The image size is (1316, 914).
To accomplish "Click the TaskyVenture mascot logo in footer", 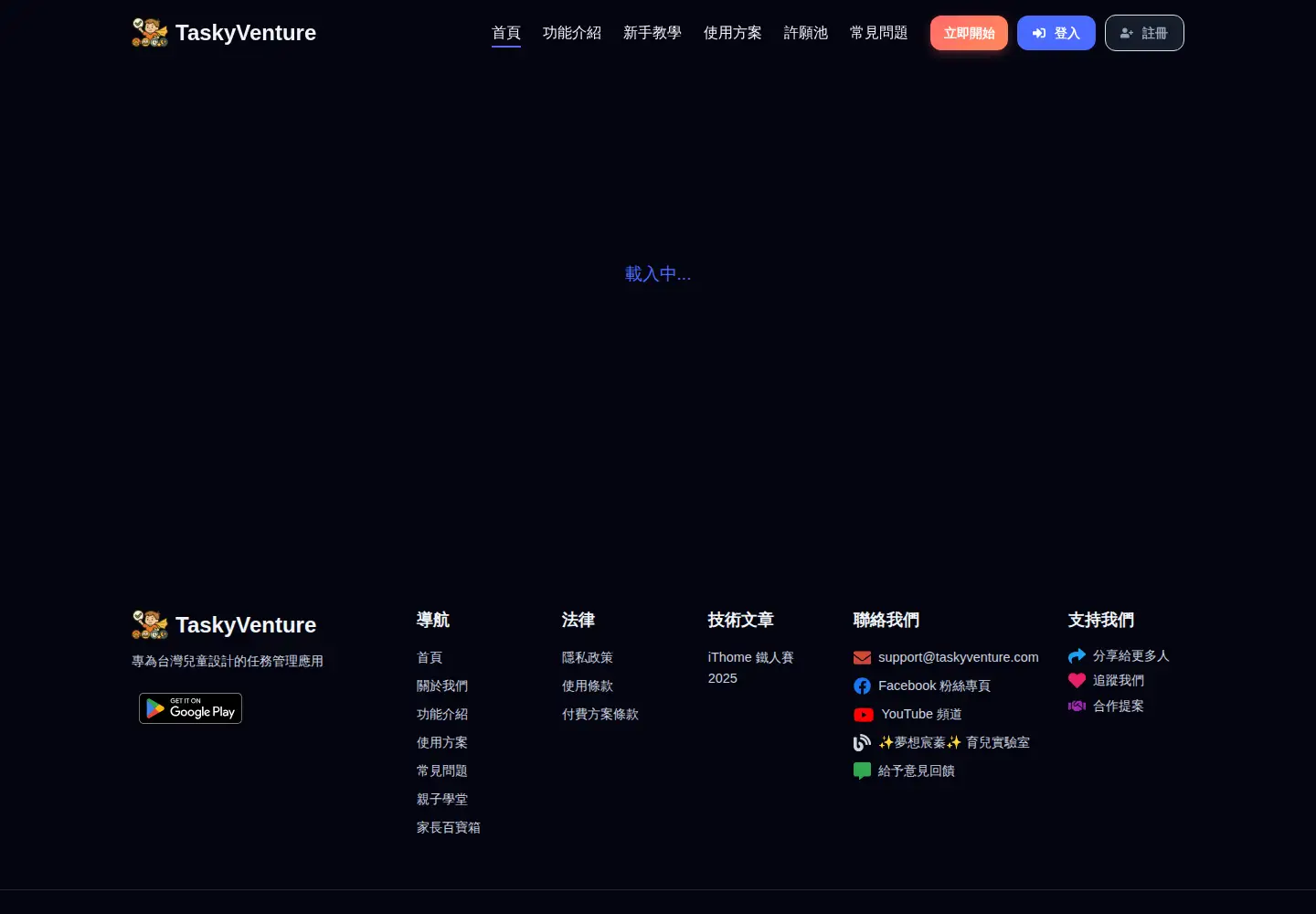I will [150, 625].
